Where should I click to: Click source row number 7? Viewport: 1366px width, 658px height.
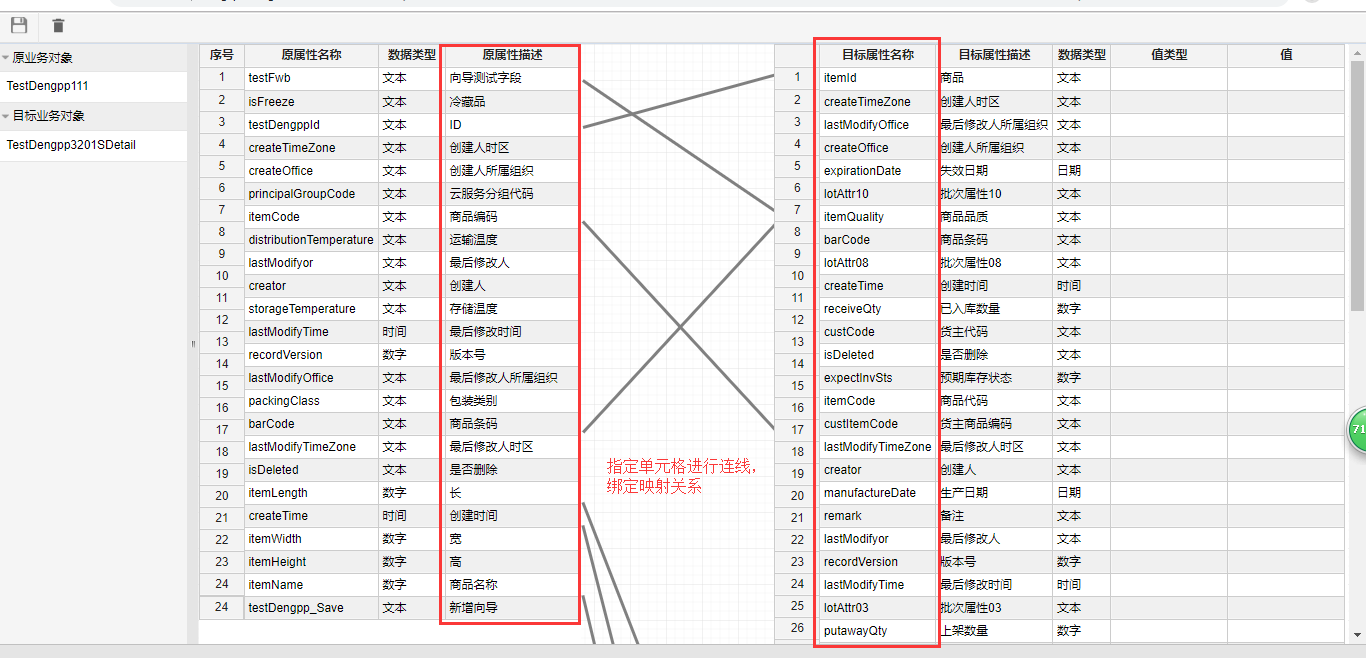click(221, 210)
